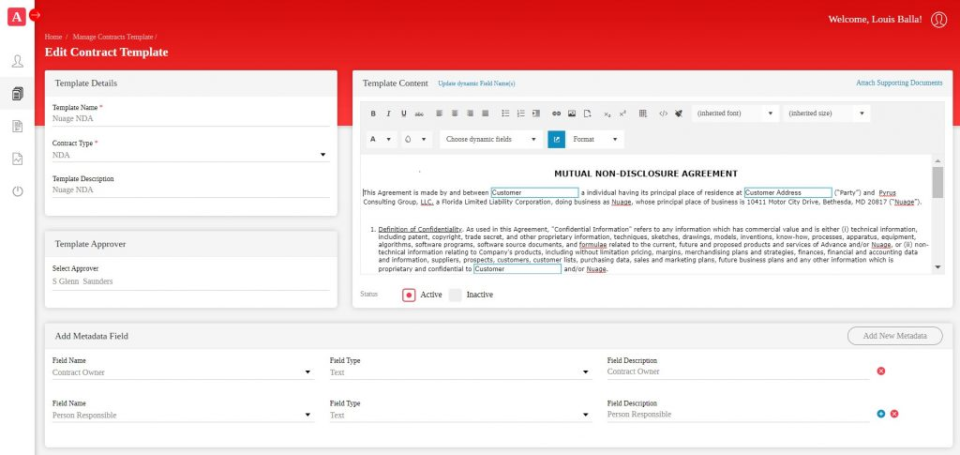Insert an ordered numbered list
The width and height of the screenshot is (960, 455).
[520, 113]
